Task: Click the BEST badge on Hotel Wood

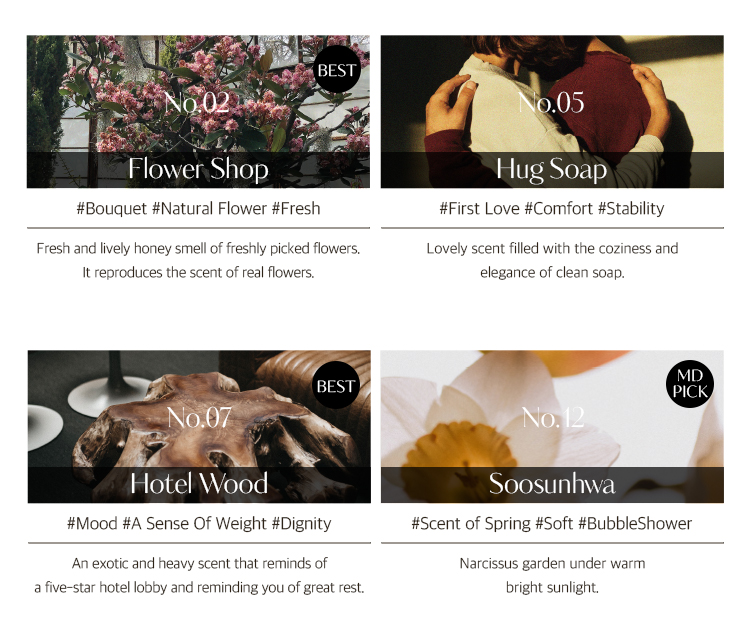Action: coord(336,385)
